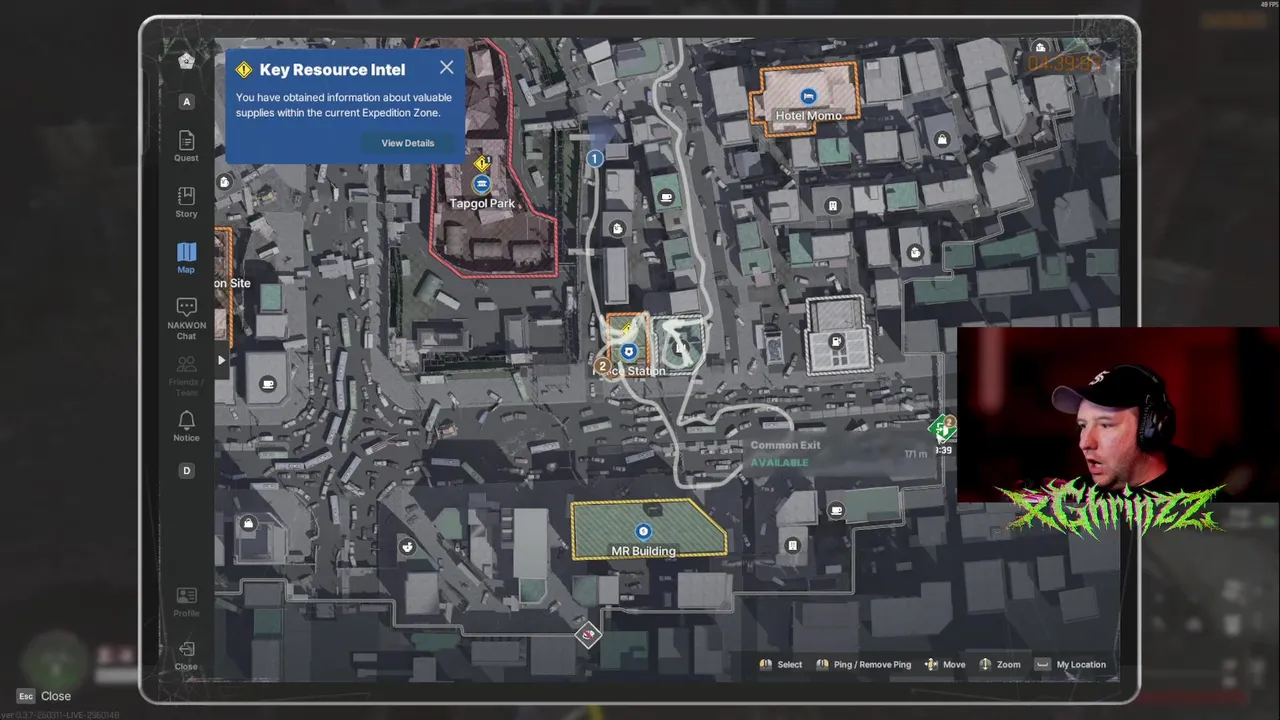Click the orange expedition countdown timer
The image size is (1280, 720).
1065,64
